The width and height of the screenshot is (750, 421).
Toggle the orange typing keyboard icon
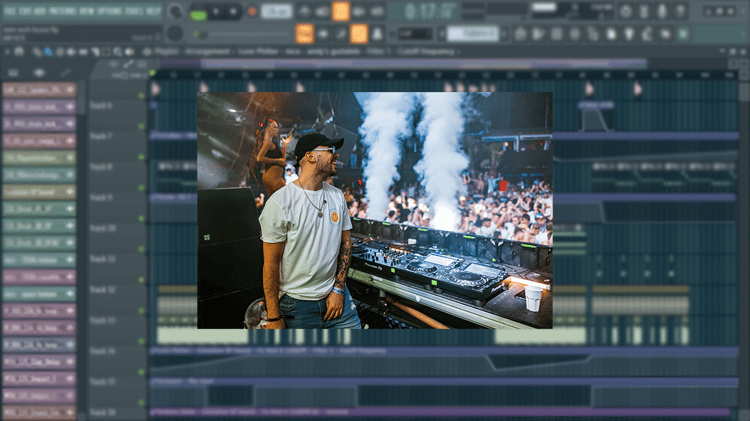[305, 33]
